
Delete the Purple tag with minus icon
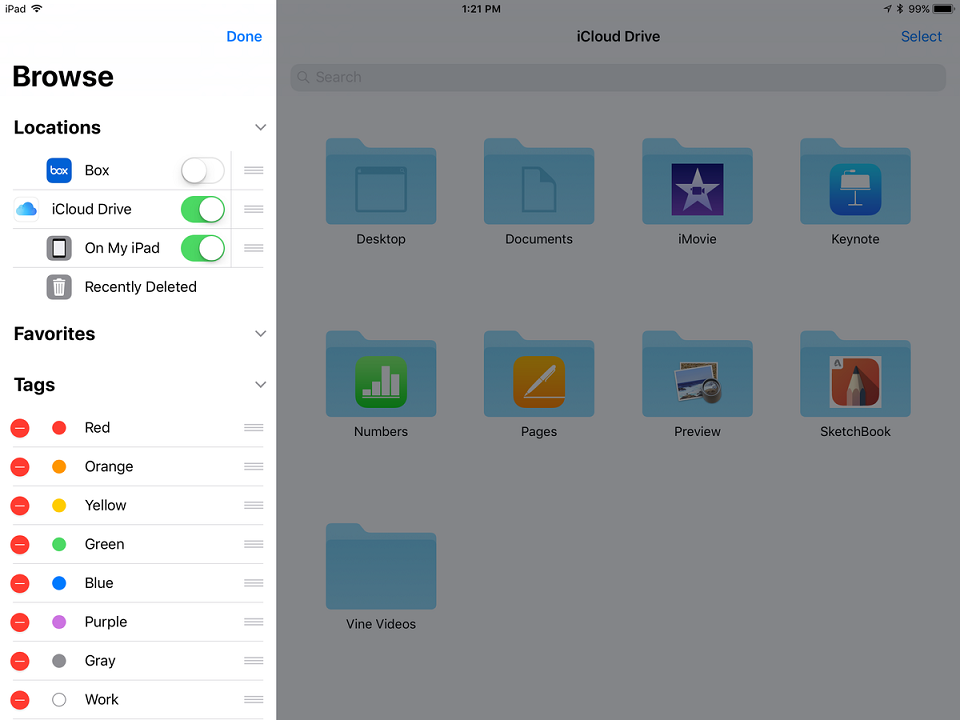(x=20, y=622)
